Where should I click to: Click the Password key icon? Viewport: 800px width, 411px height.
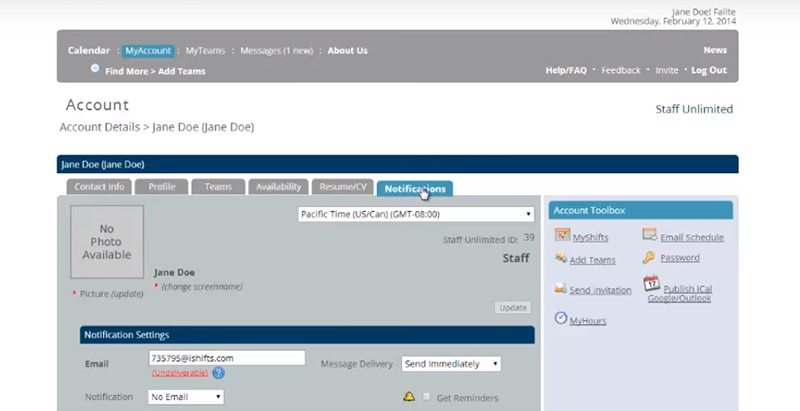649,257
